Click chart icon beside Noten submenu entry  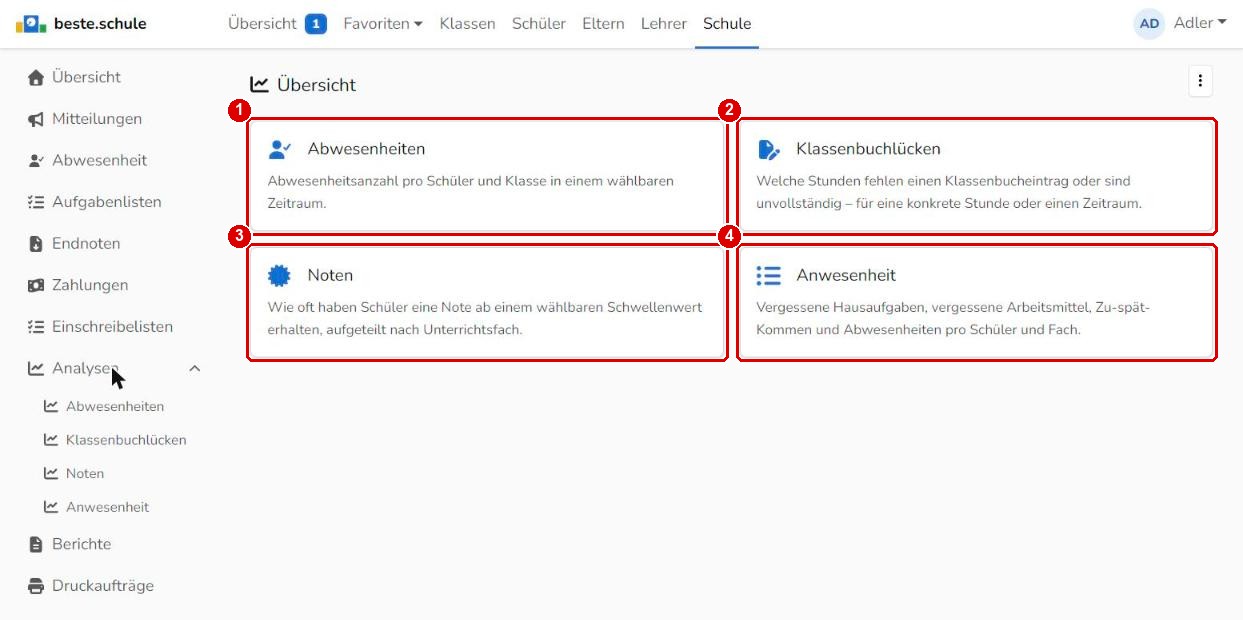[x=51, y=474]
